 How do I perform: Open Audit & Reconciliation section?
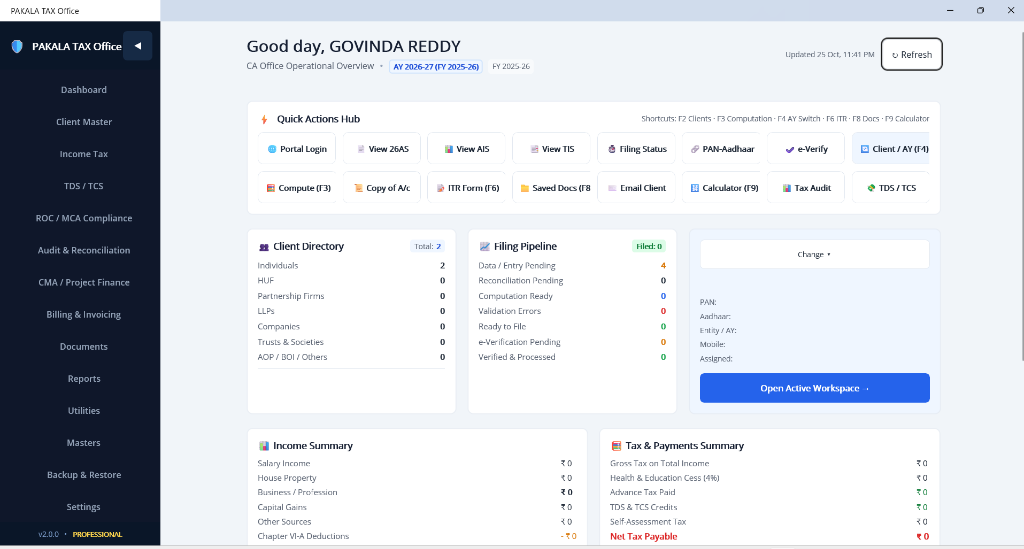(x=84, y=250)
